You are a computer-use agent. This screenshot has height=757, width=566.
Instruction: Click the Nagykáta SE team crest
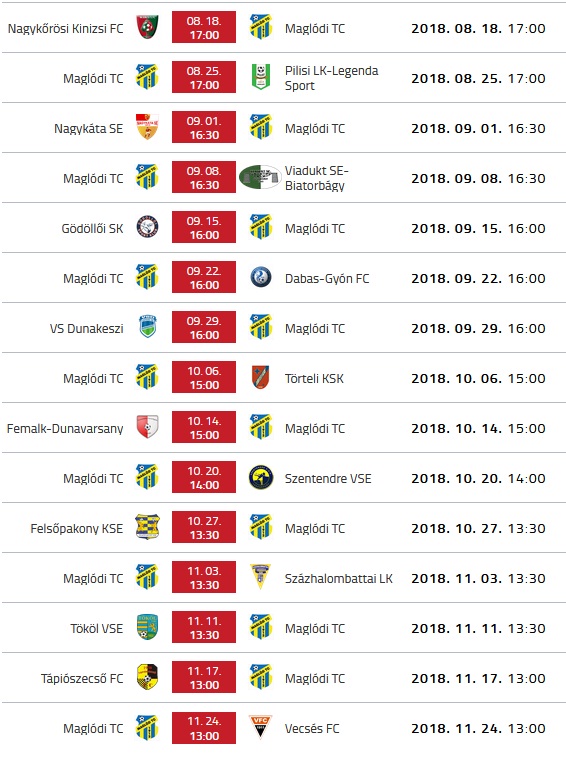(x=147, y=127)
